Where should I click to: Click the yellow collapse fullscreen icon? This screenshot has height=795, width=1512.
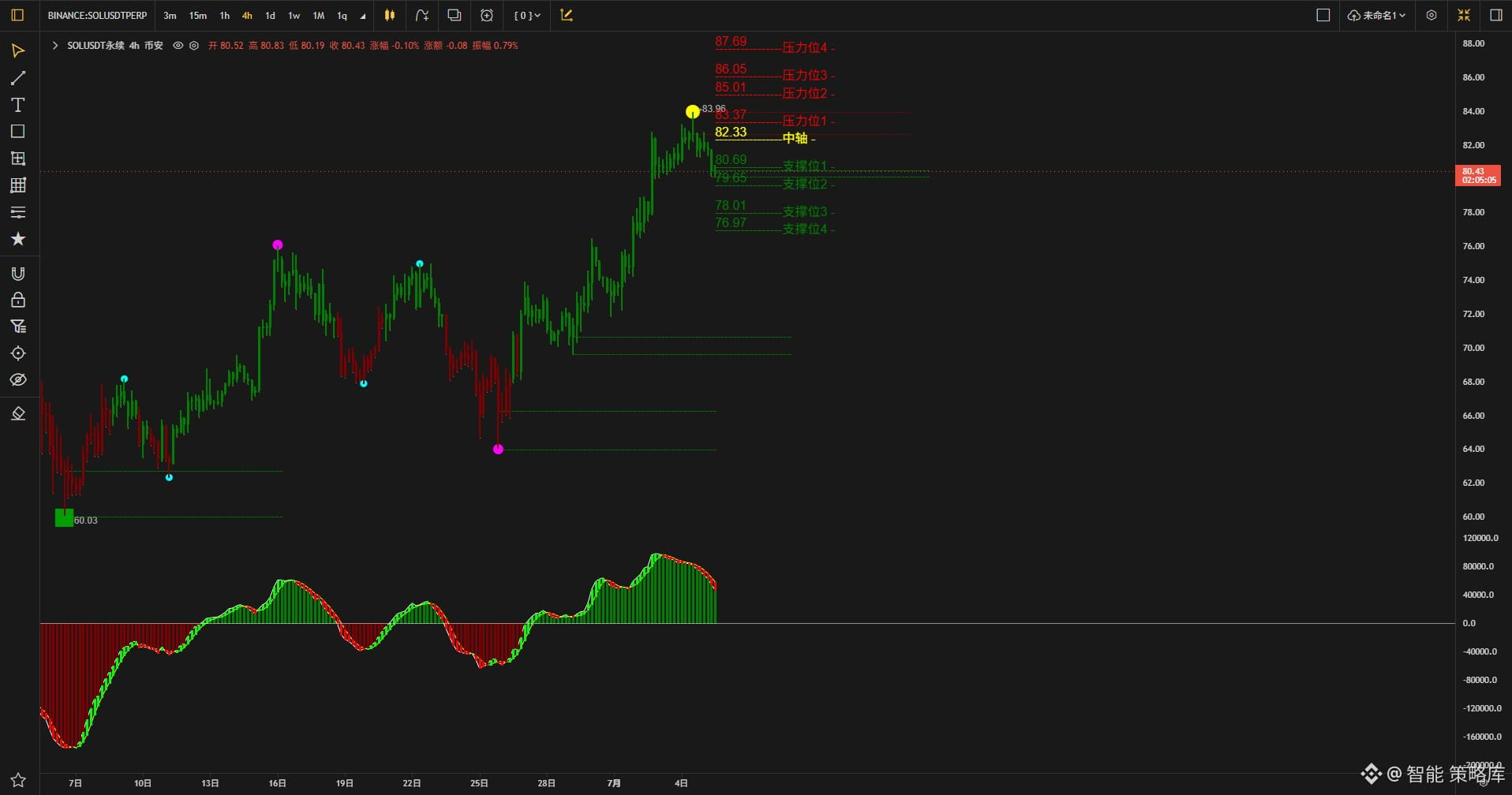[1464, 15]
